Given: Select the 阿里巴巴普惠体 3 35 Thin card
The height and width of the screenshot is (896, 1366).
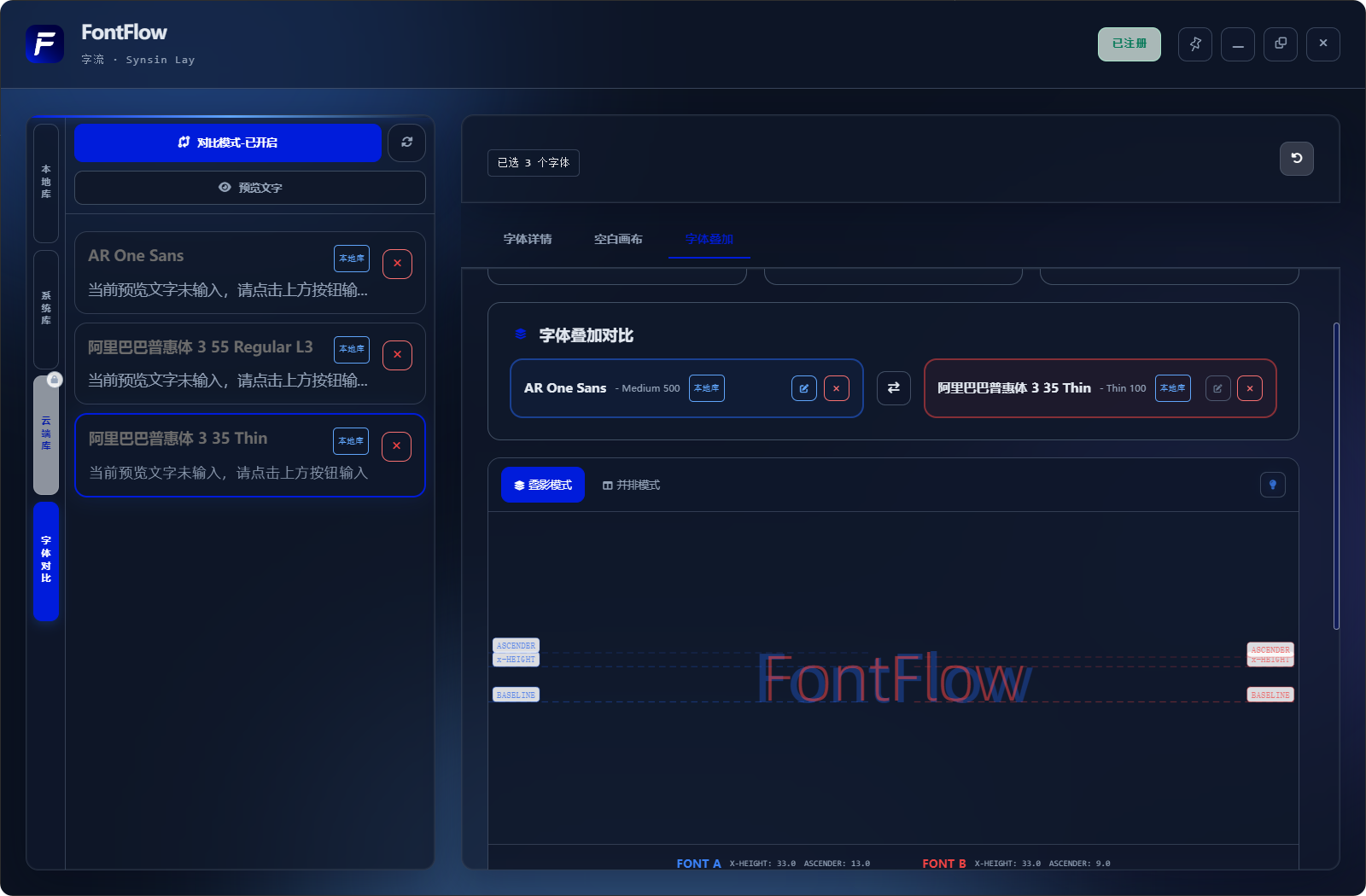Looking at the screenshot, I should 250,455.
